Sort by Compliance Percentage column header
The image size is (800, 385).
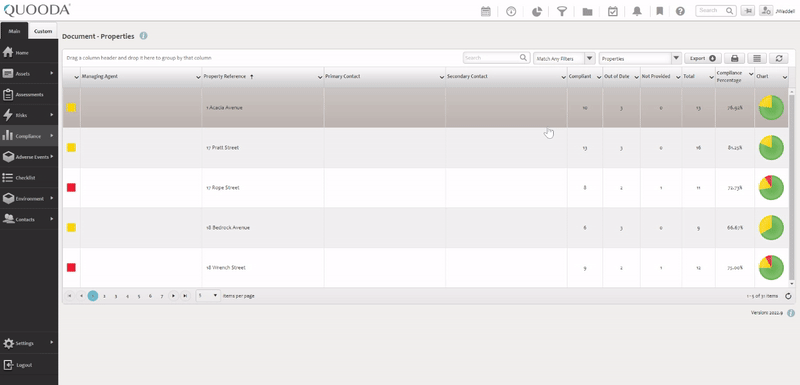point(729,76)
